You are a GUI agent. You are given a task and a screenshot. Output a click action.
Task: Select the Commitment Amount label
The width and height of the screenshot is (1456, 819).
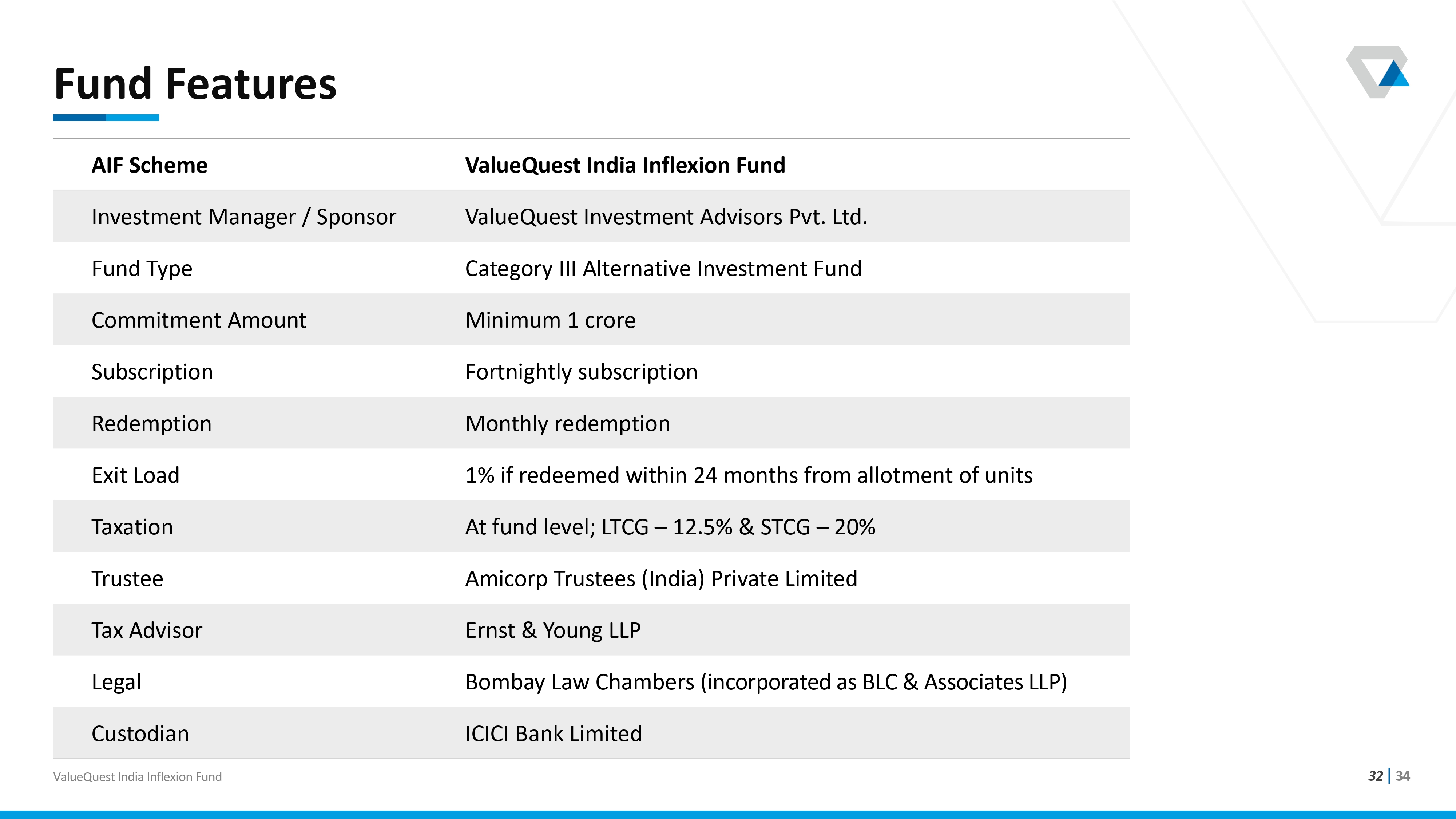(x=199, y=320)
